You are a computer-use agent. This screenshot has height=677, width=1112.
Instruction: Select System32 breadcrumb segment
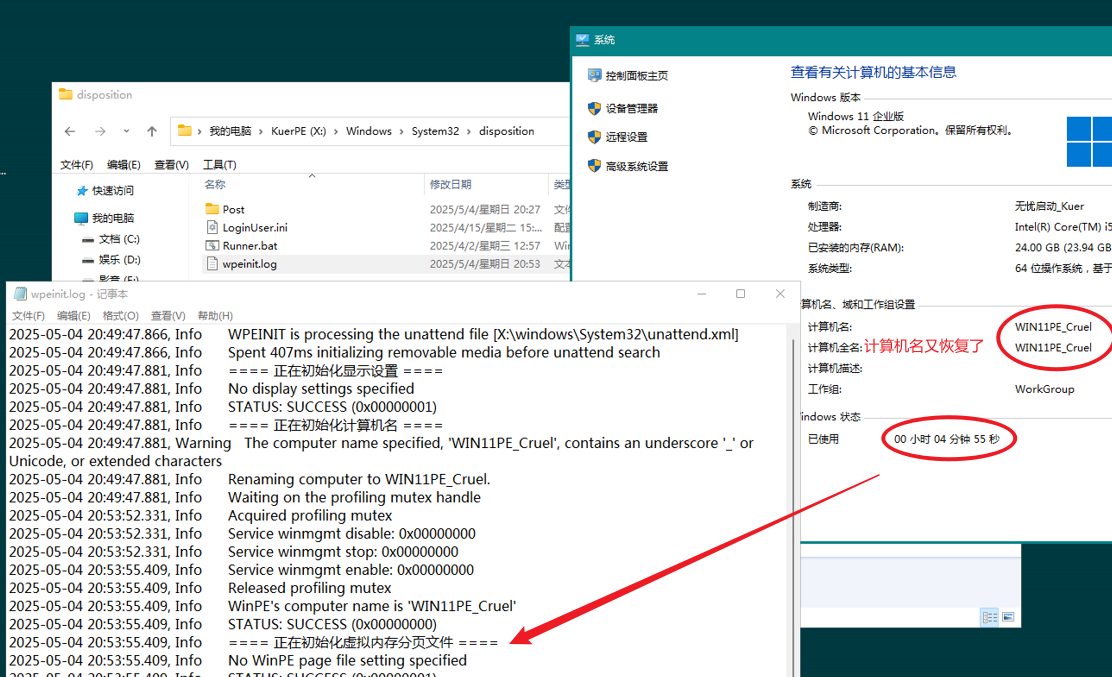435,131
